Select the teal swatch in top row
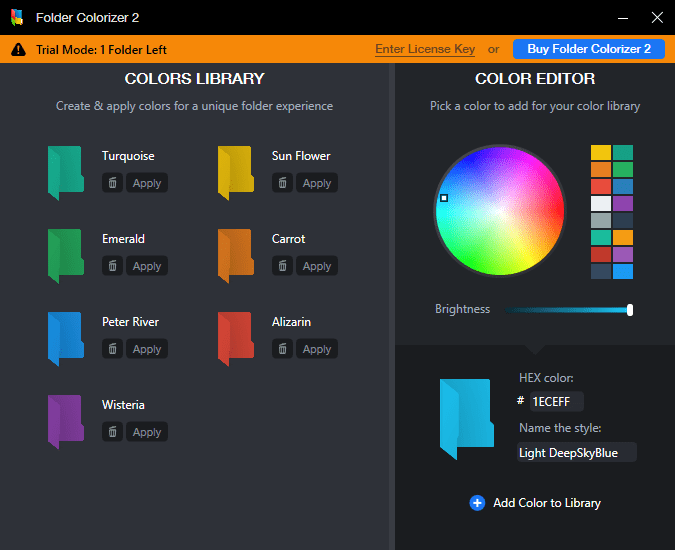Viewport: 676px width, 550px height. pyautogui.click(x=623, y=153)
